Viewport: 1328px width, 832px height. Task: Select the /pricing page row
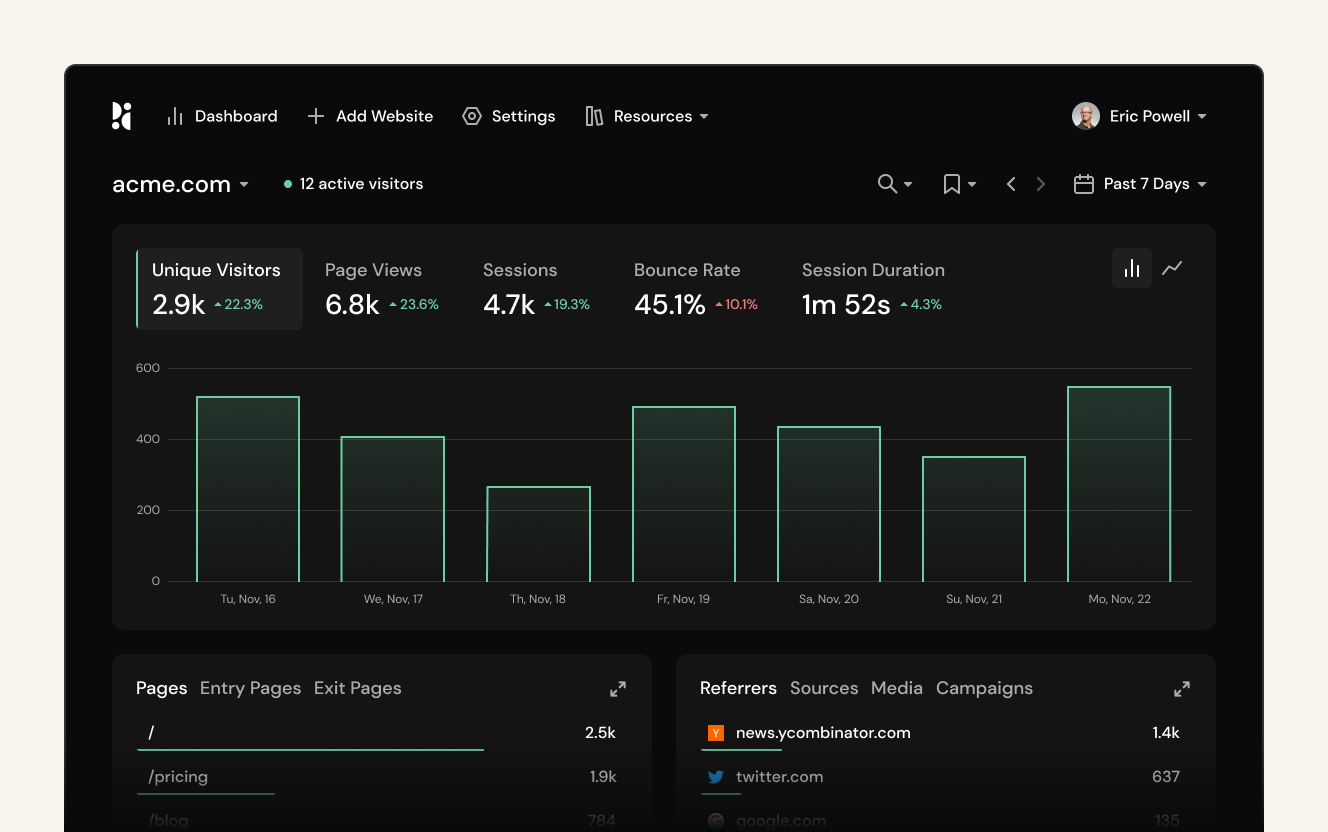(178, 777)
